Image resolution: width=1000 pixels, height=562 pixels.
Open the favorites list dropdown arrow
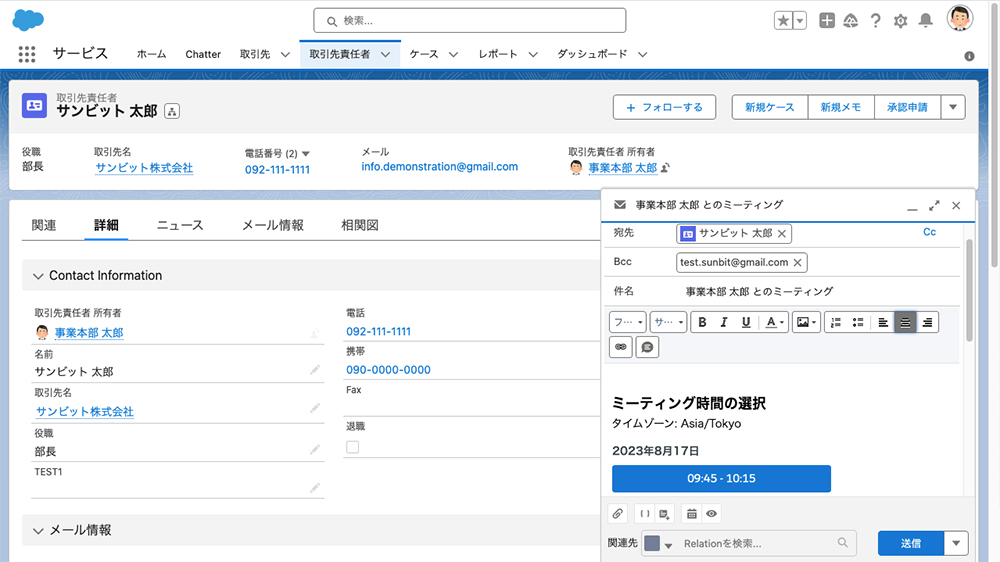pyautogui.click(x=800, y=20)
